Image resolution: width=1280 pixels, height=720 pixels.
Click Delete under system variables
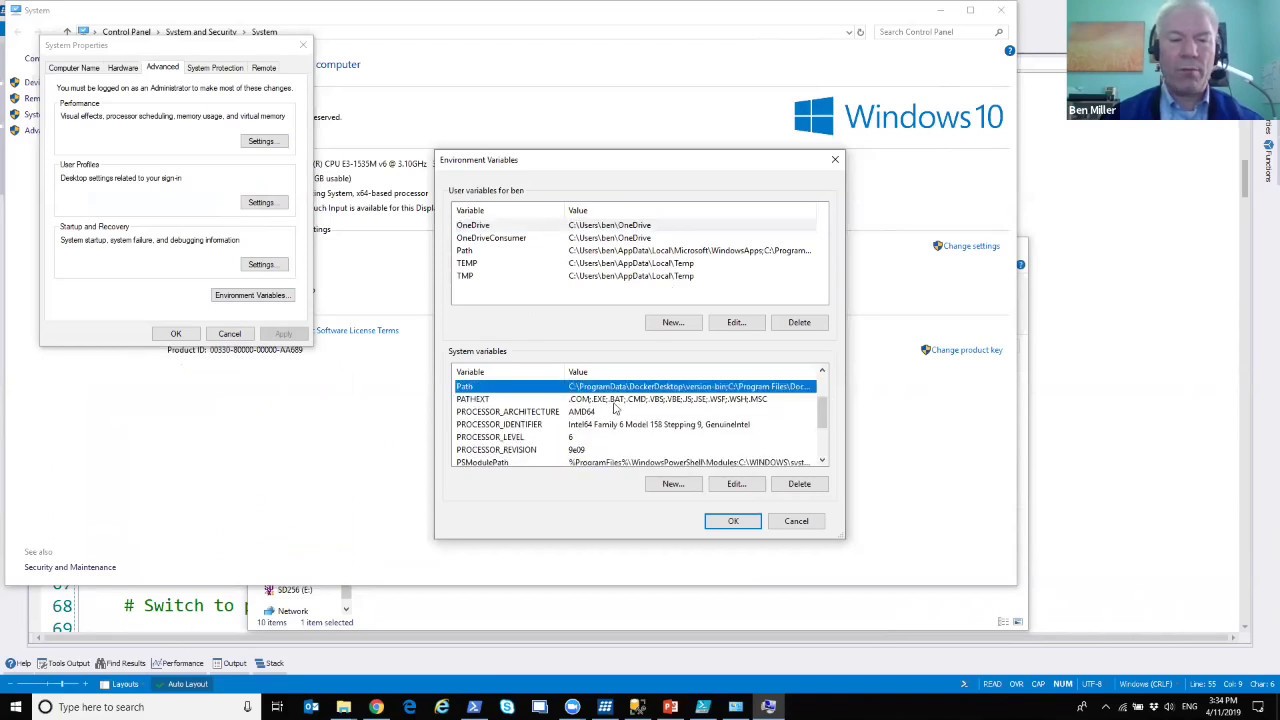pos(799,484)
